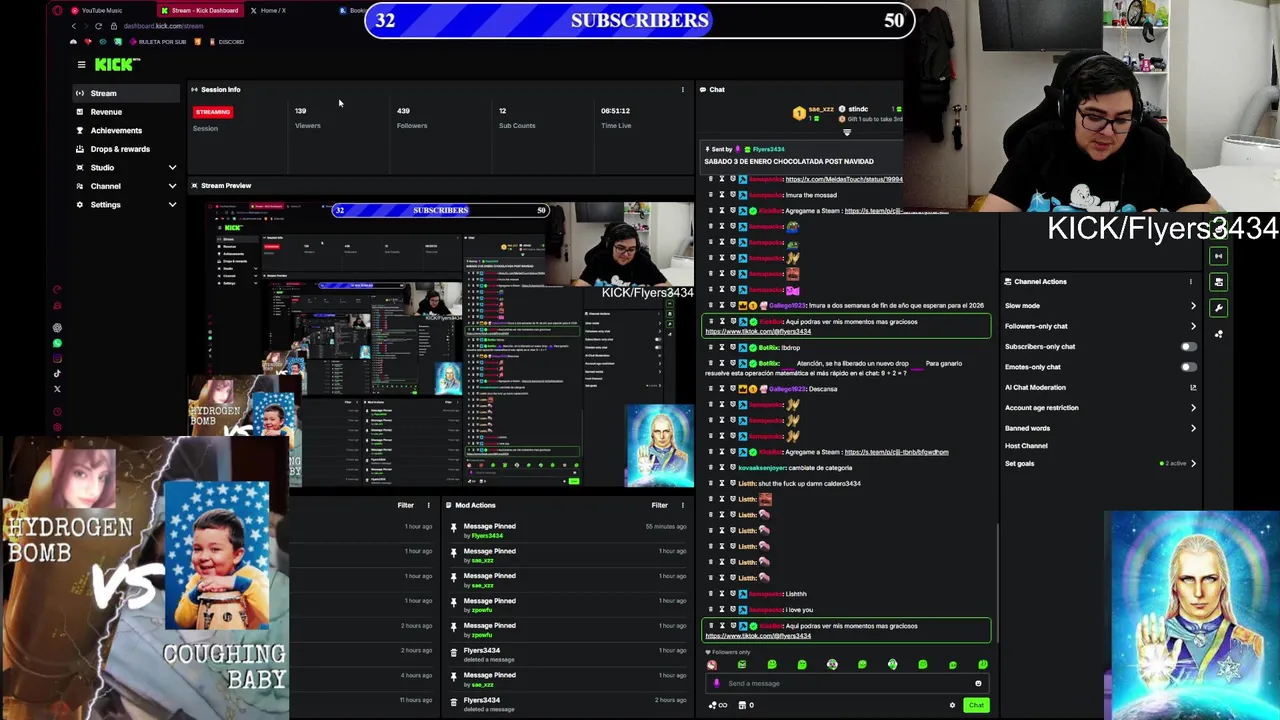
Task: Open the TikTok link in the last highlighted chat message
Action: pos(758,636)
